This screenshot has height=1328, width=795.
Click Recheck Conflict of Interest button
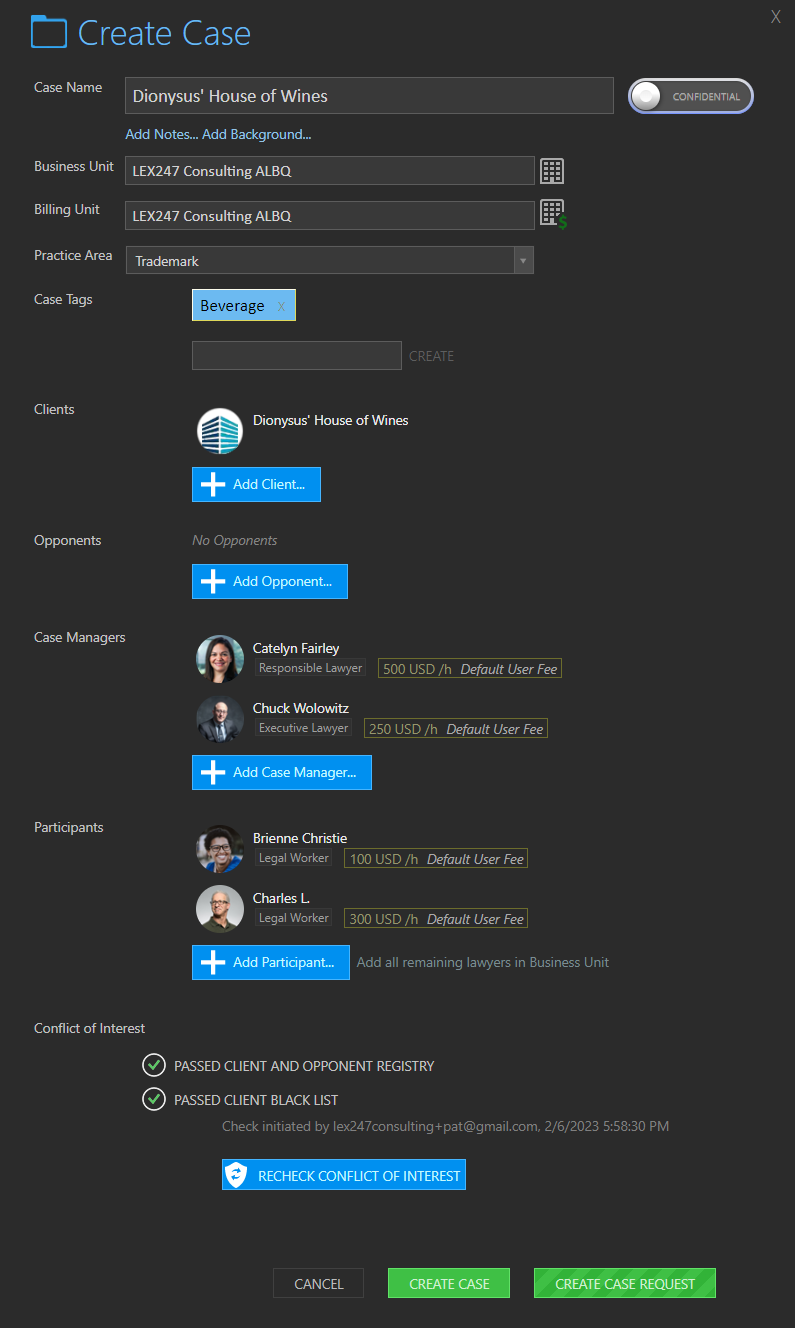pos(344,1175)
